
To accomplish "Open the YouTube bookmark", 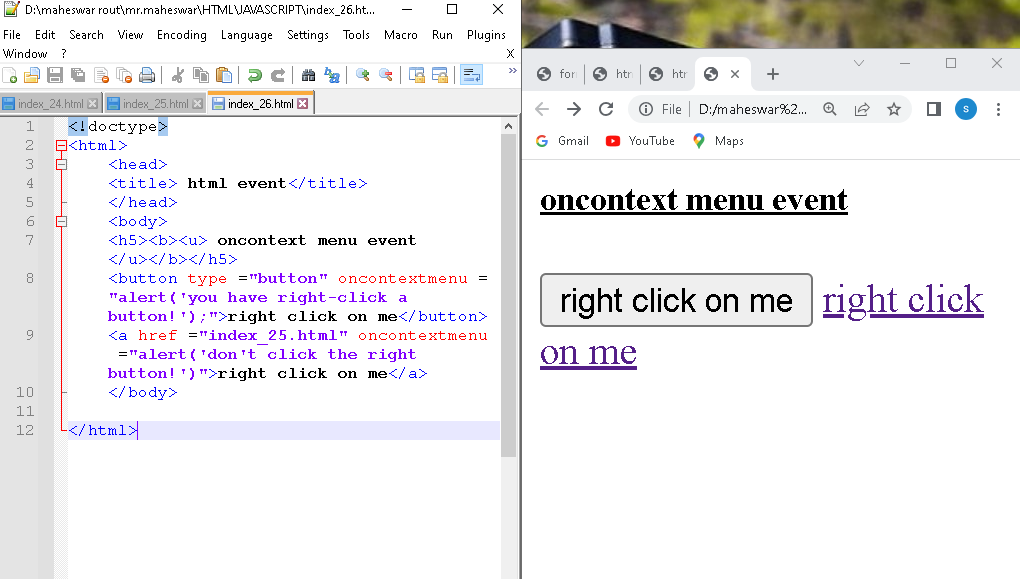I will pos(640,141).
